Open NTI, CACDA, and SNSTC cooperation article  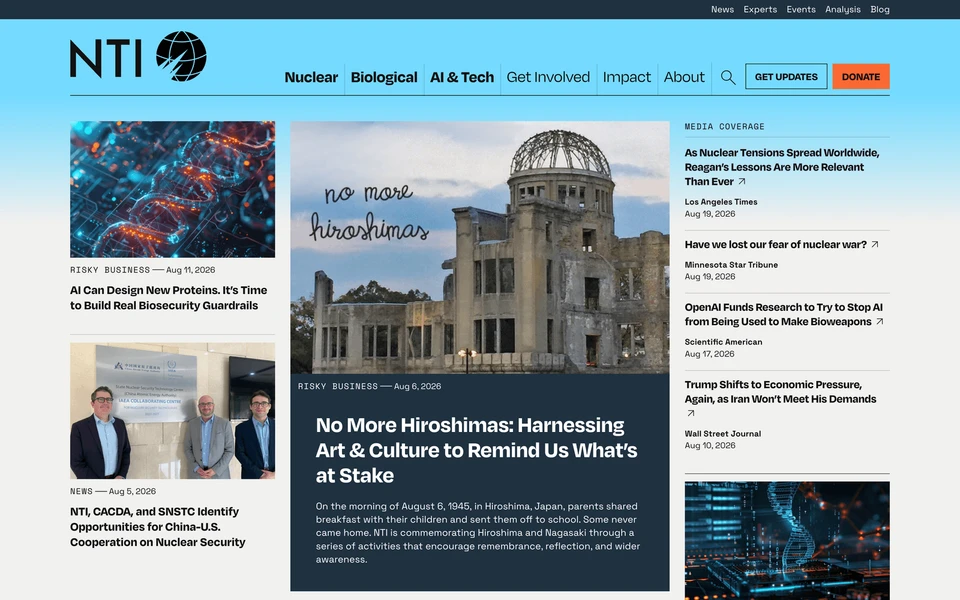[157, 527]
